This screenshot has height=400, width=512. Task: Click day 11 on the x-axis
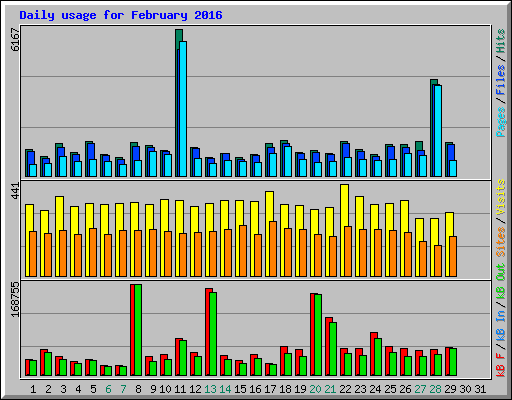coord(180,389)
